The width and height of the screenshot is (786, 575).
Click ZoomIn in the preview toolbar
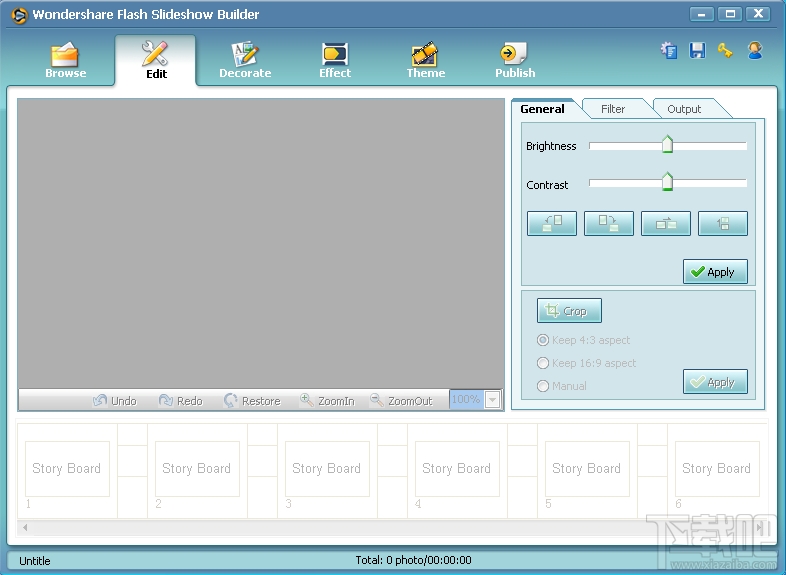point(327,401)
